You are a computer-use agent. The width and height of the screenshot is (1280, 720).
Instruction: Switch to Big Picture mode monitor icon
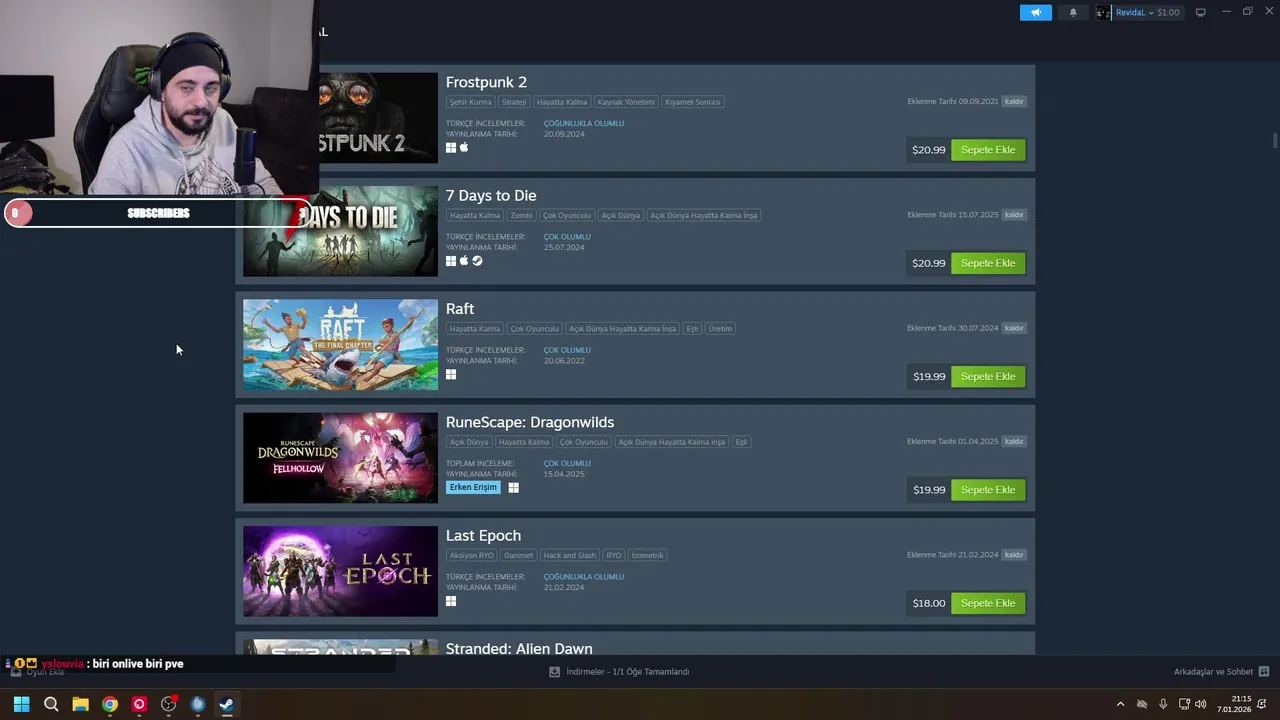pyautogui.click(x=1201, y=12)
